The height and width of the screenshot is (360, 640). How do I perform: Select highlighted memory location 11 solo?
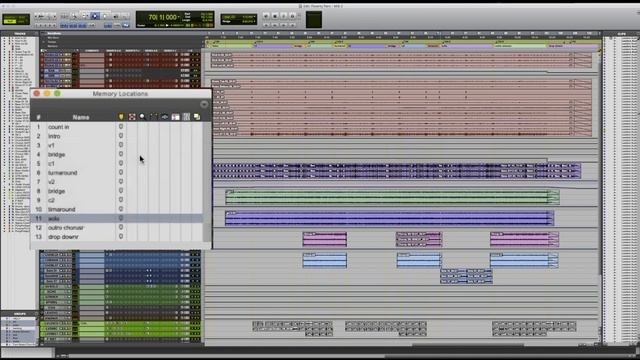(117, 218)
